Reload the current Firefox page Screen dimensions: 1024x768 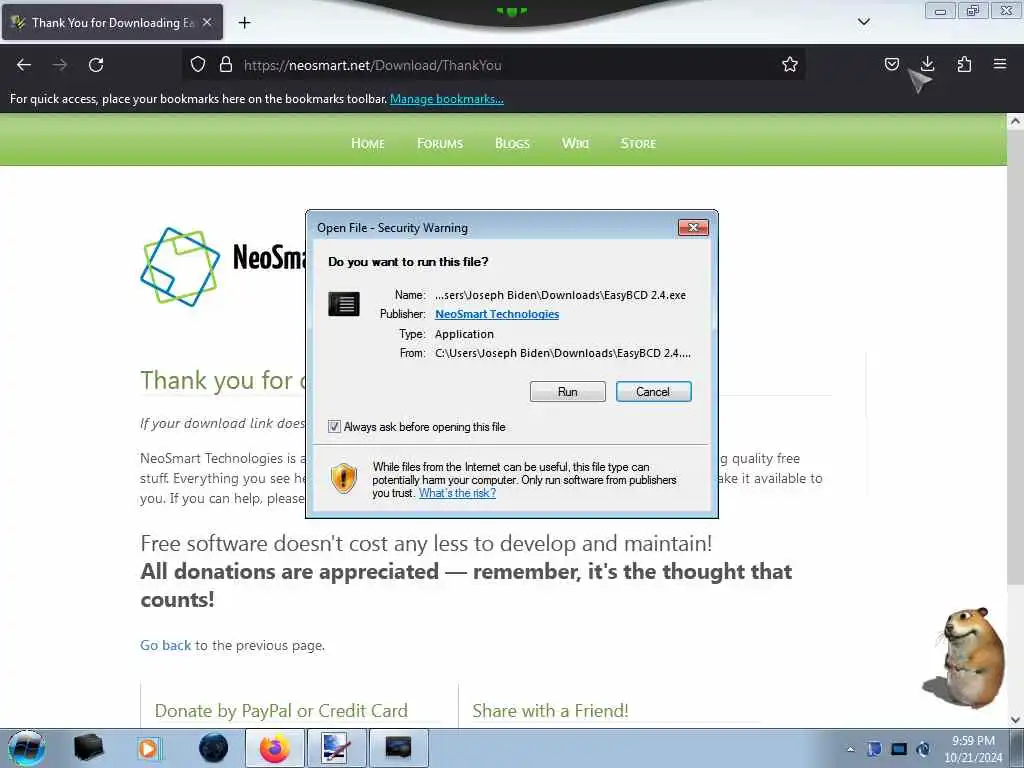coord(96,65)
